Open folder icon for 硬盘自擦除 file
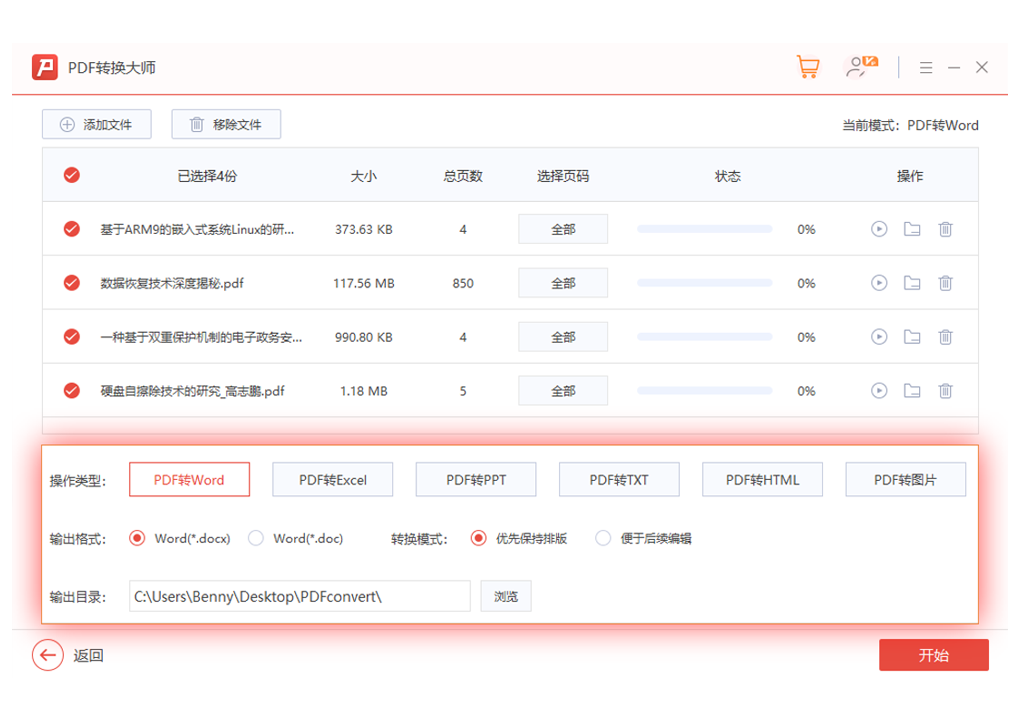This screenshot has width=1020, height=720. point(912,391)
